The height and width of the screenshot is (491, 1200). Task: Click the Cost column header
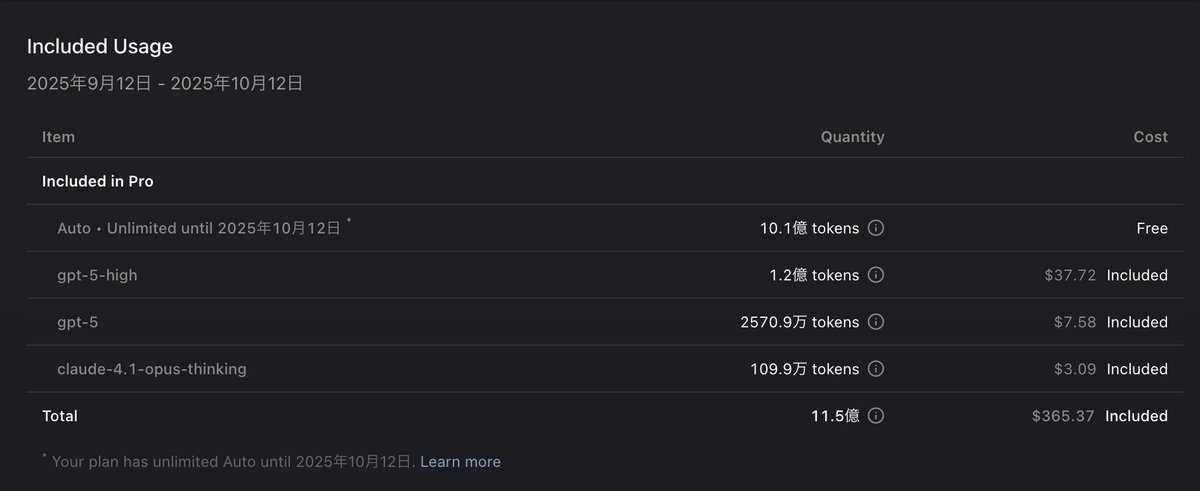pyautogui.click(x=1150, y=137)
